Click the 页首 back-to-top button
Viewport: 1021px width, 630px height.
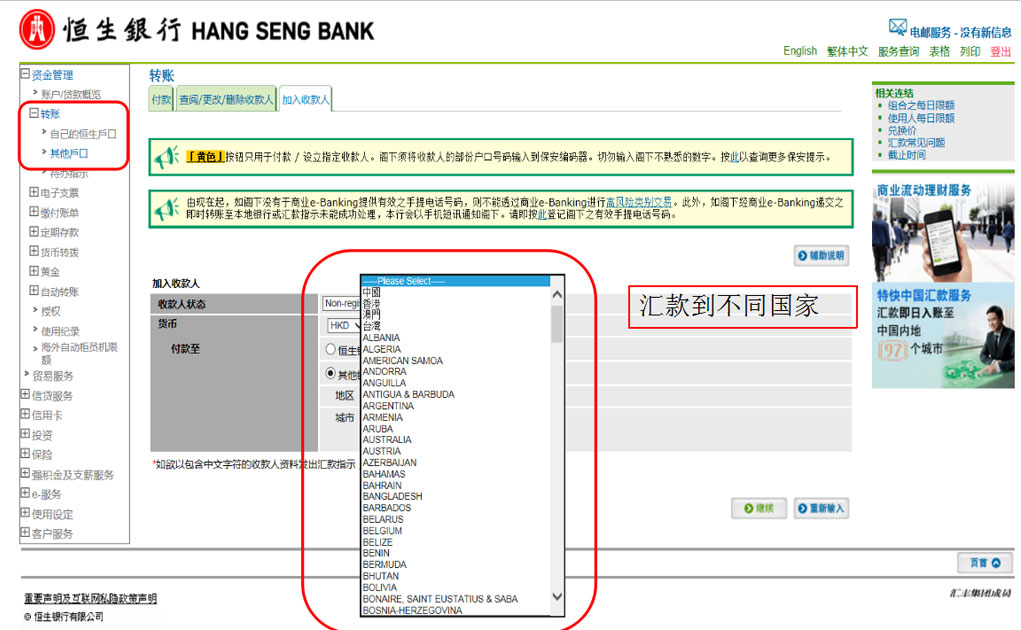(984, 563)
